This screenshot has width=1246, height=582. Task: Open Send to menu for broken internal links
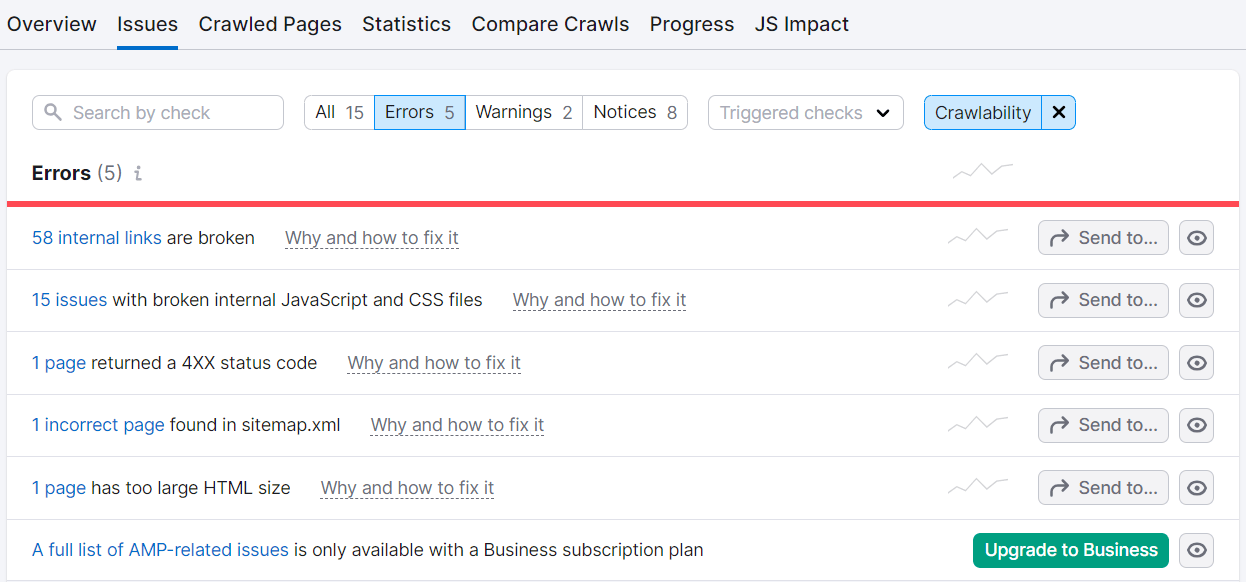tap(1103, 238)
